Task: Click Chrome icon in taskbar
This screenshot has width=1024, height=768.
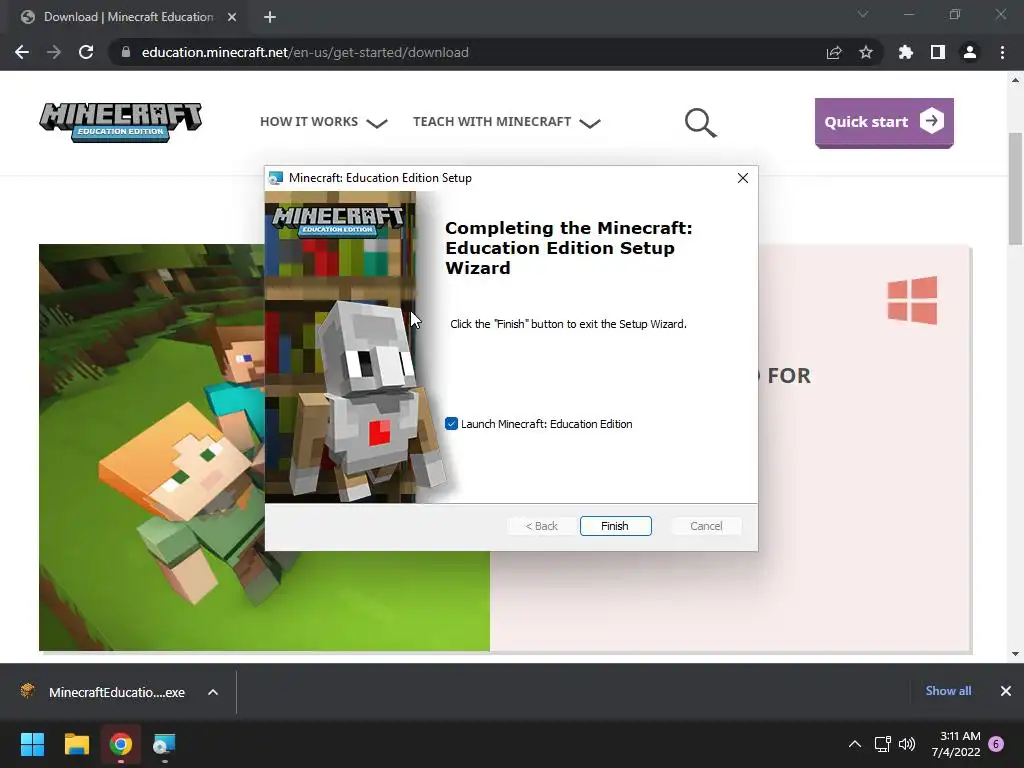Action: 121,744
